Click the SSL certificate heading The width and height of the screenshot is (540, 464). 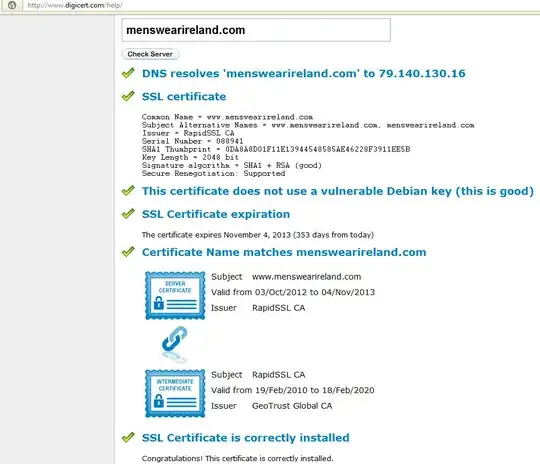point(184,96)
